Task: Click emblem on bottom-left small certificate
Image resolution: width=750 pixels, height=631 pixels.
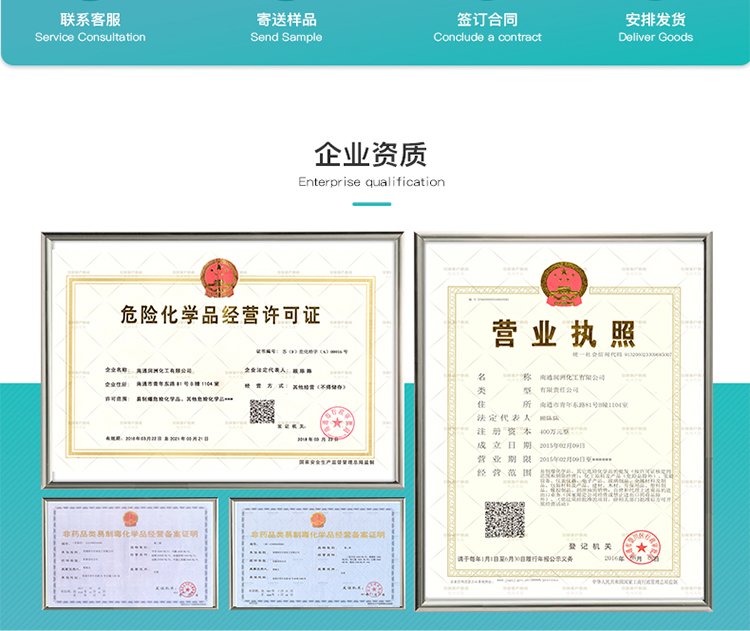Action: click(130, 518)
